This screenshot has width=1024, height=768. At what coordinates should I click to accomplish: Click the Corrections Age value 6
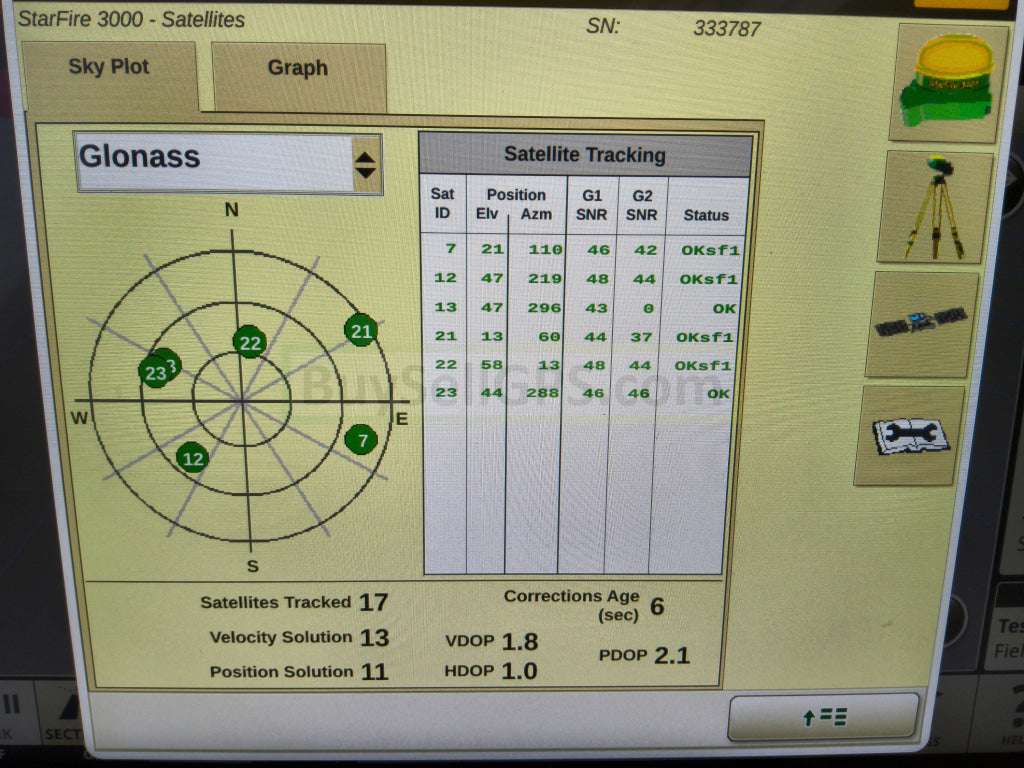(657, 606)
